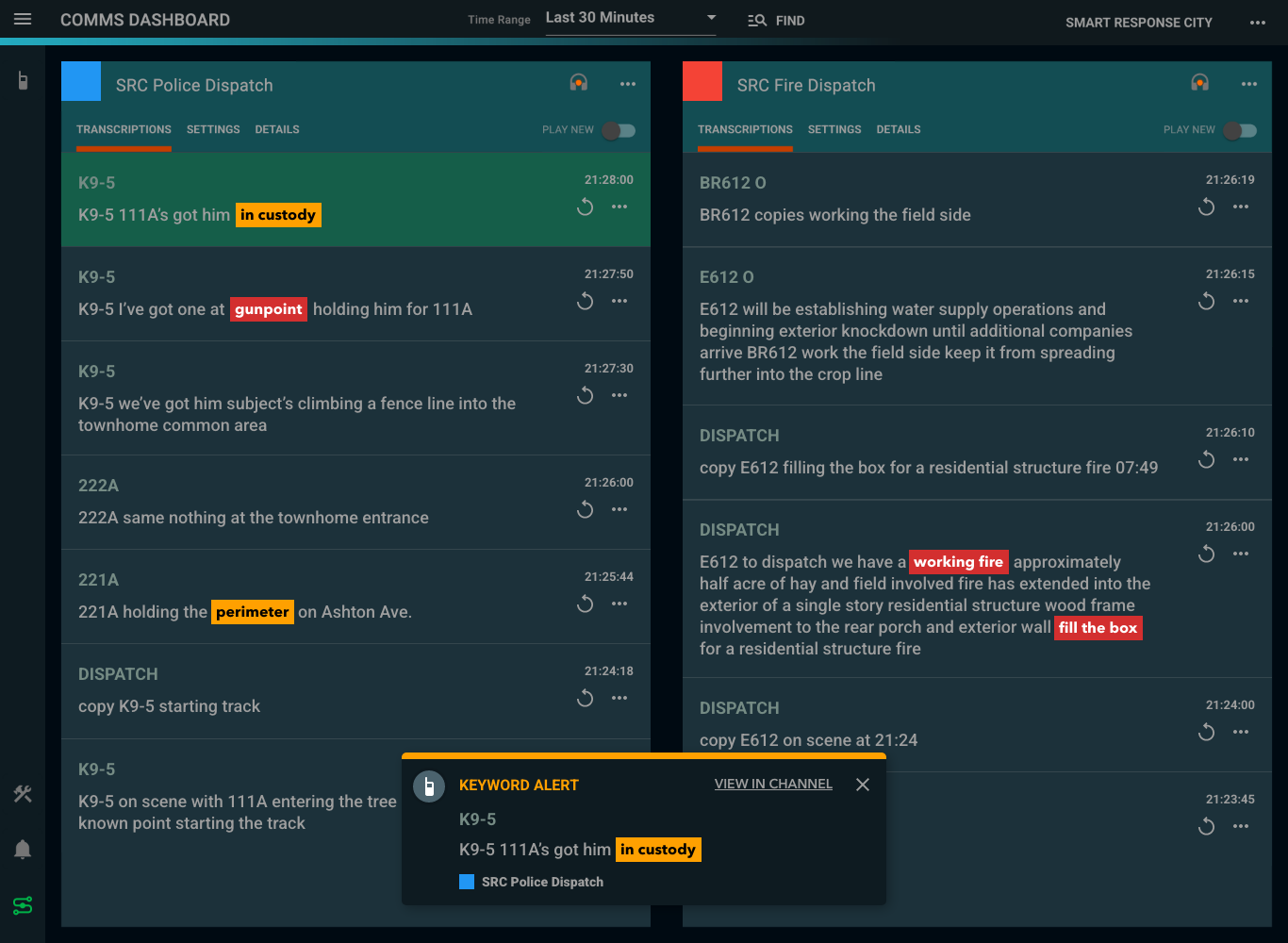The height and width of the screenshot is (943, 1288).
Task: Replay the 222A 21:26:00 transmission
Action: point(586,509)
